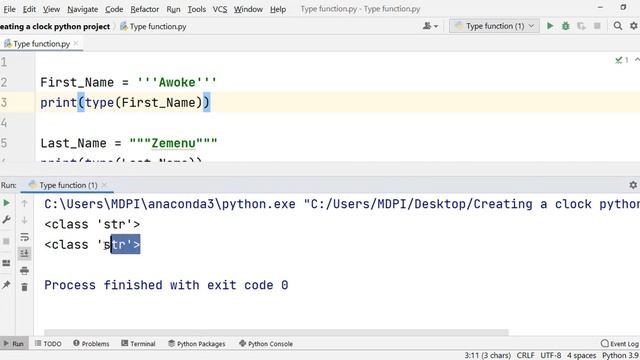Screen dimensions: 640x360
Task: Open the user account icon menu
Action: pyautogui.click(x=430, y=26)
